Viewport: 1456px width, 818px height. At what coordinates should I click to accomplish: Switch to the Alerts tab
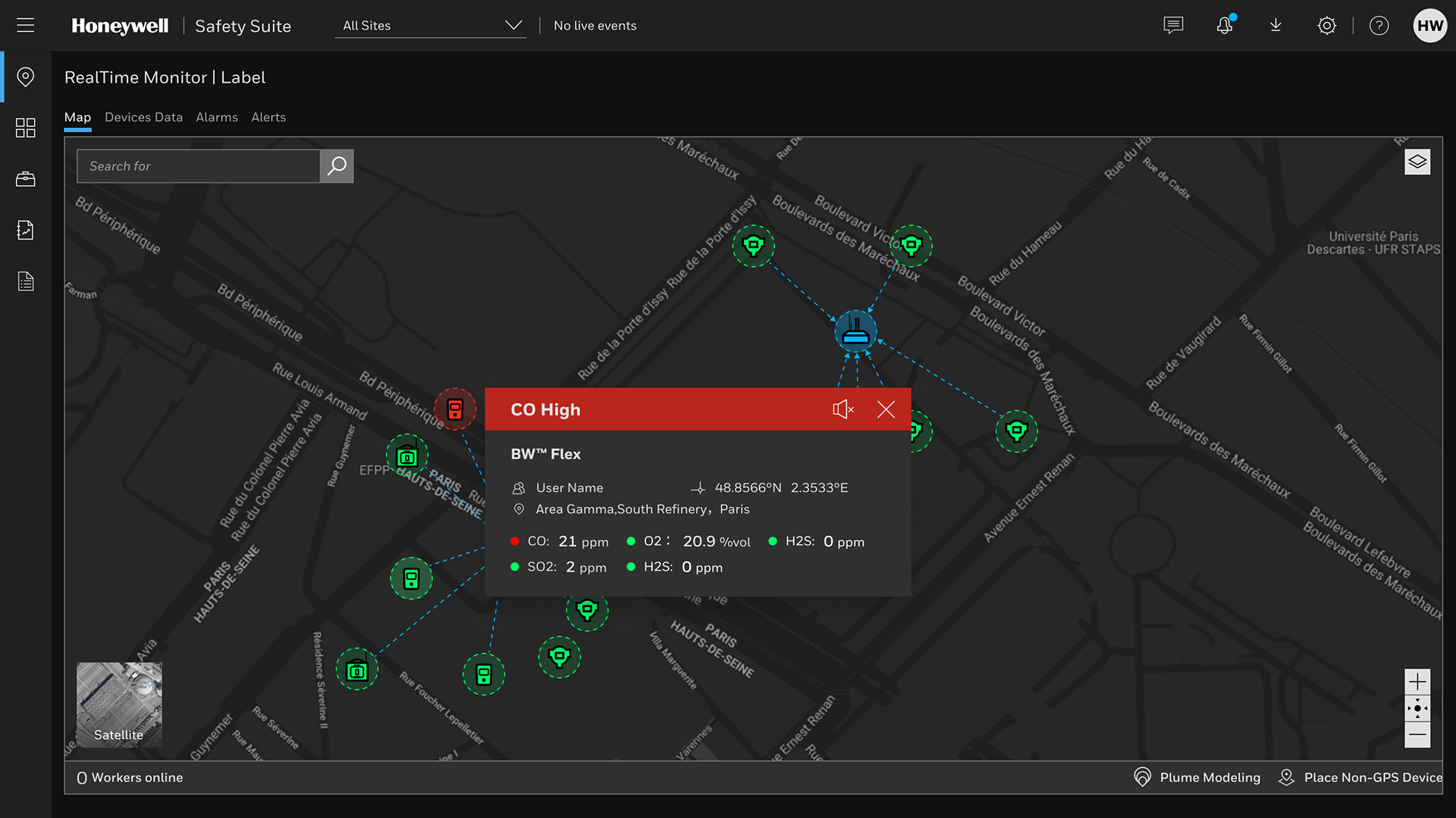pos(268,118)
